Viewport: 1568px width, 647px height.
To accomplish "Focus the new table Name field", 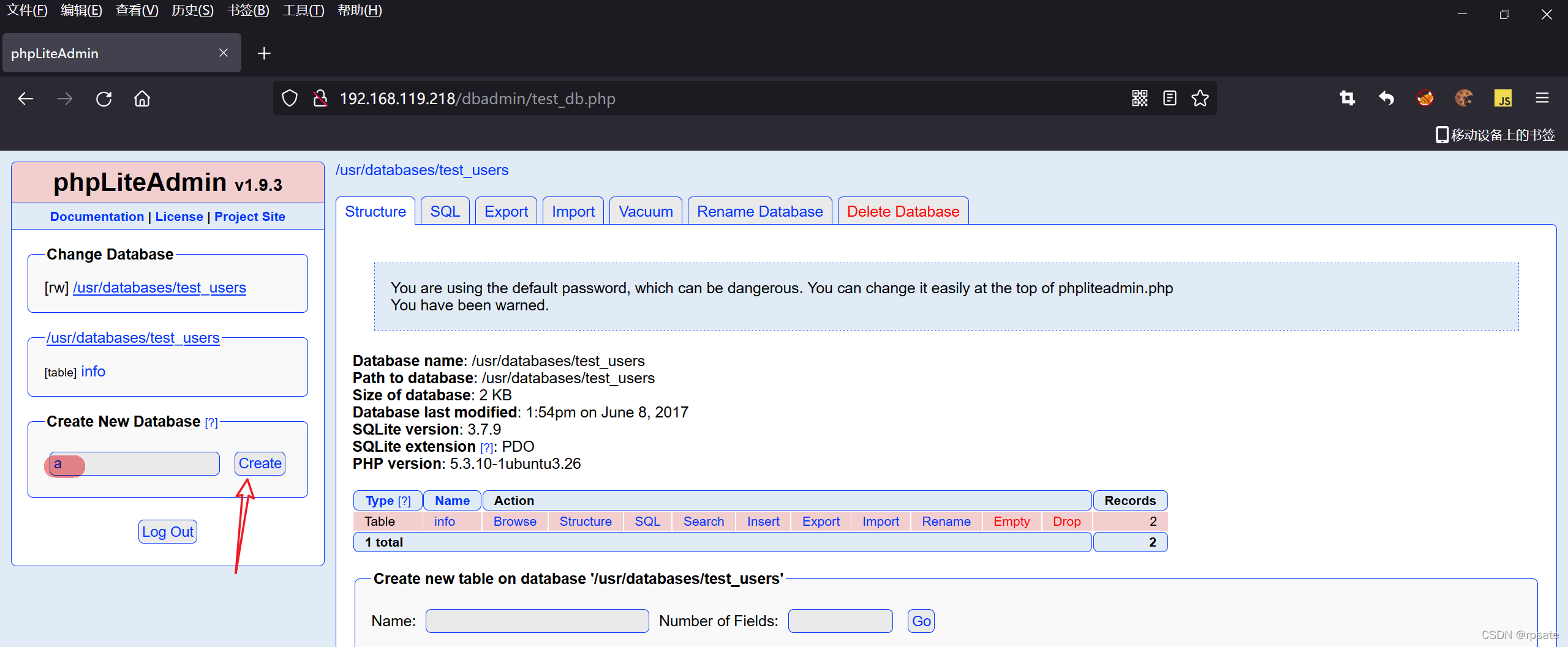I will [537, 621].
